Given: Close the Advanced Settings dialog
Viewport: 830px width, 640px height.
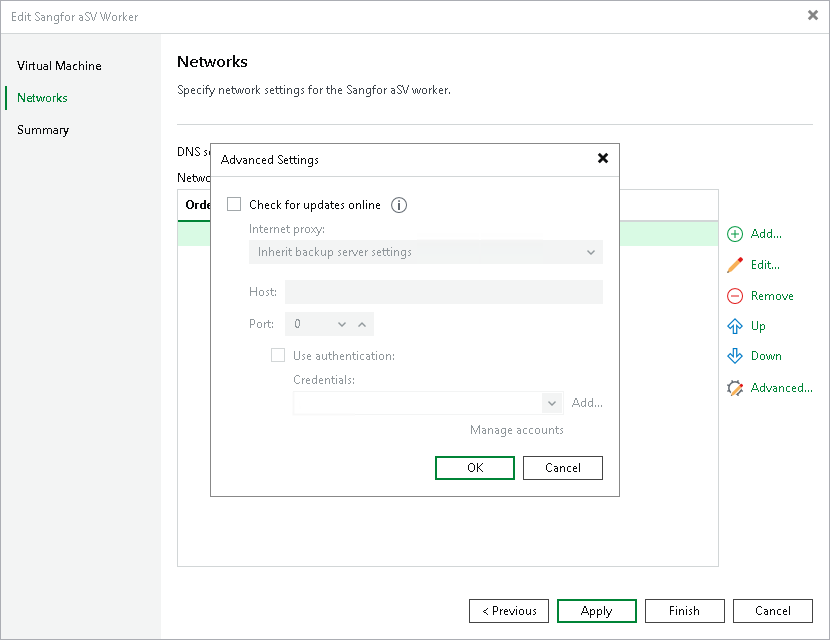Looking at the screenshot, I should [602, 158].
